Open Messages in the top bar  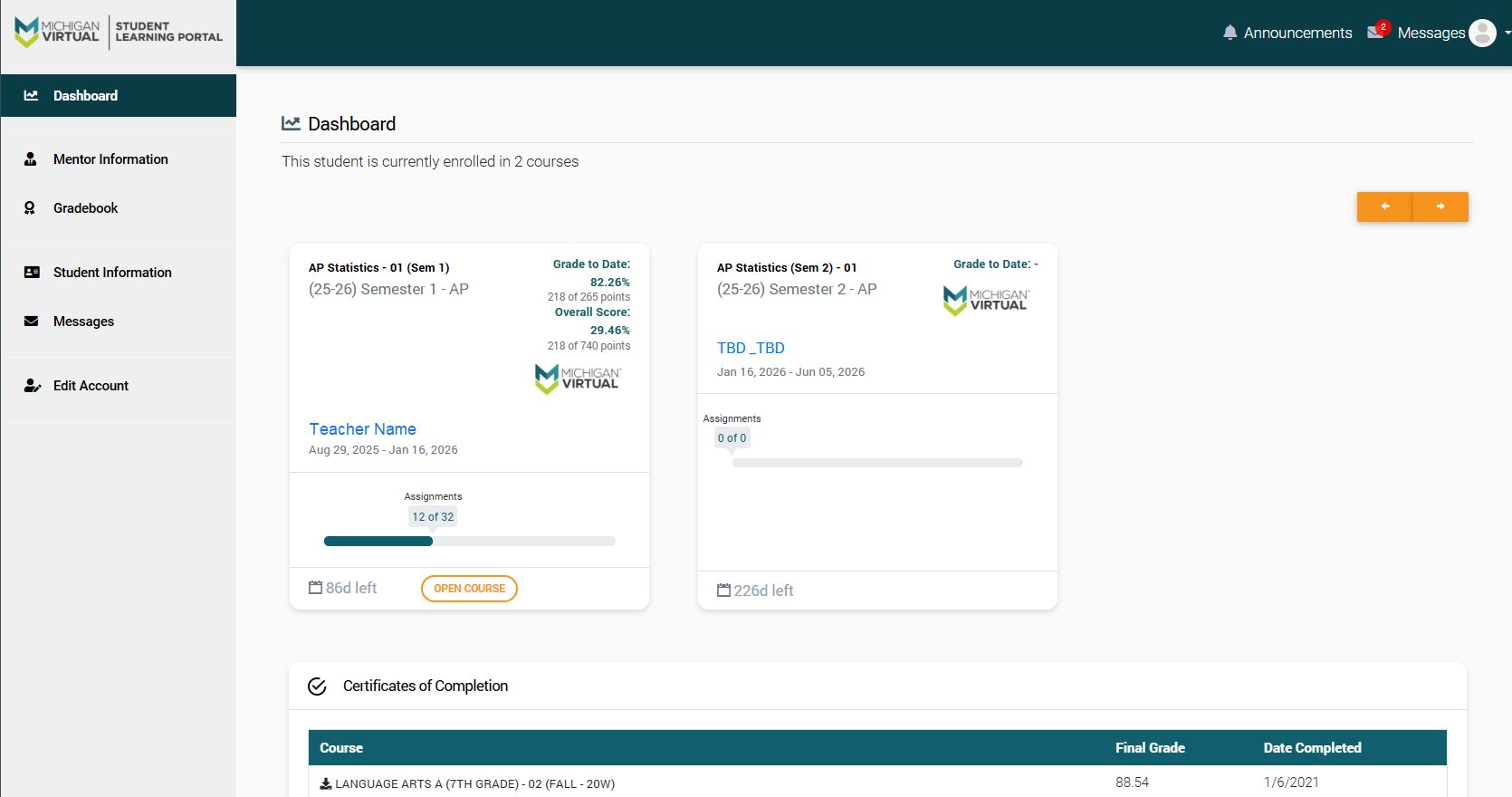[1431, 33]
